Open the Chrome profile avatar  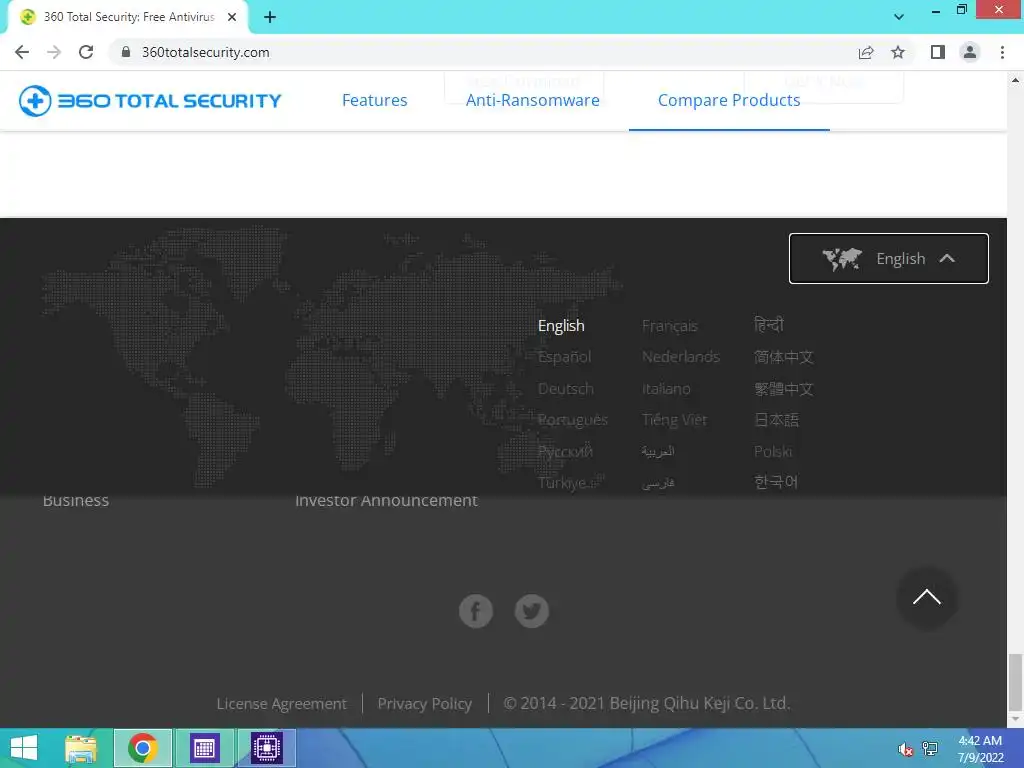point(970,52)
